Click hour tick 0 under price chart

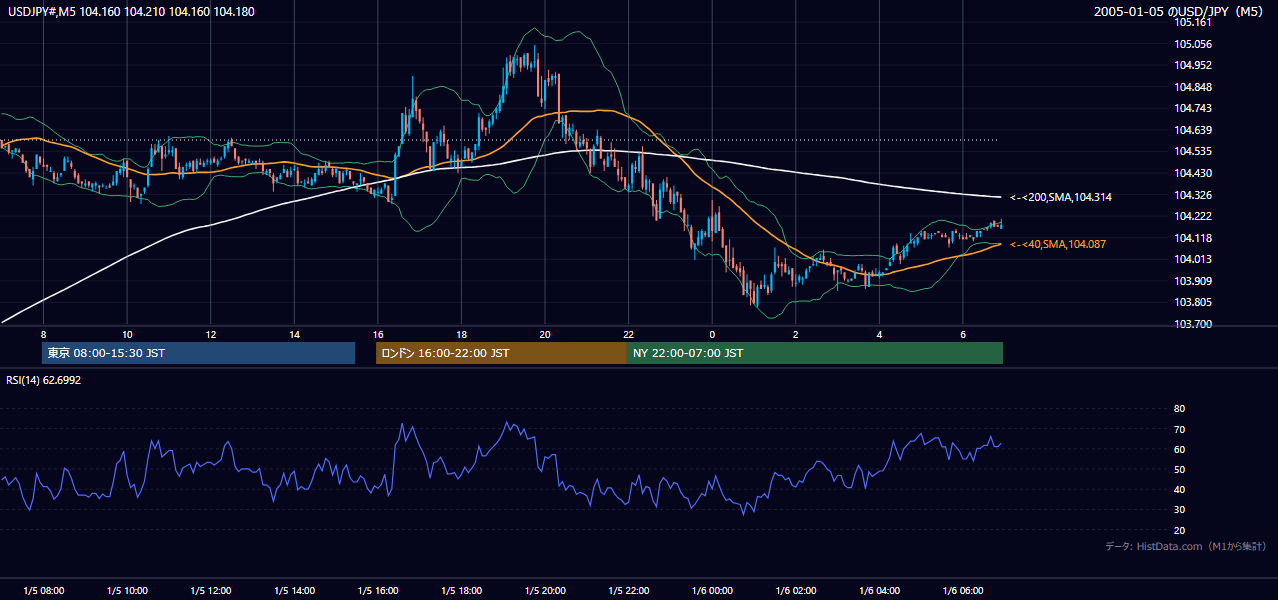pyautogui.click(x=712, y=334)
